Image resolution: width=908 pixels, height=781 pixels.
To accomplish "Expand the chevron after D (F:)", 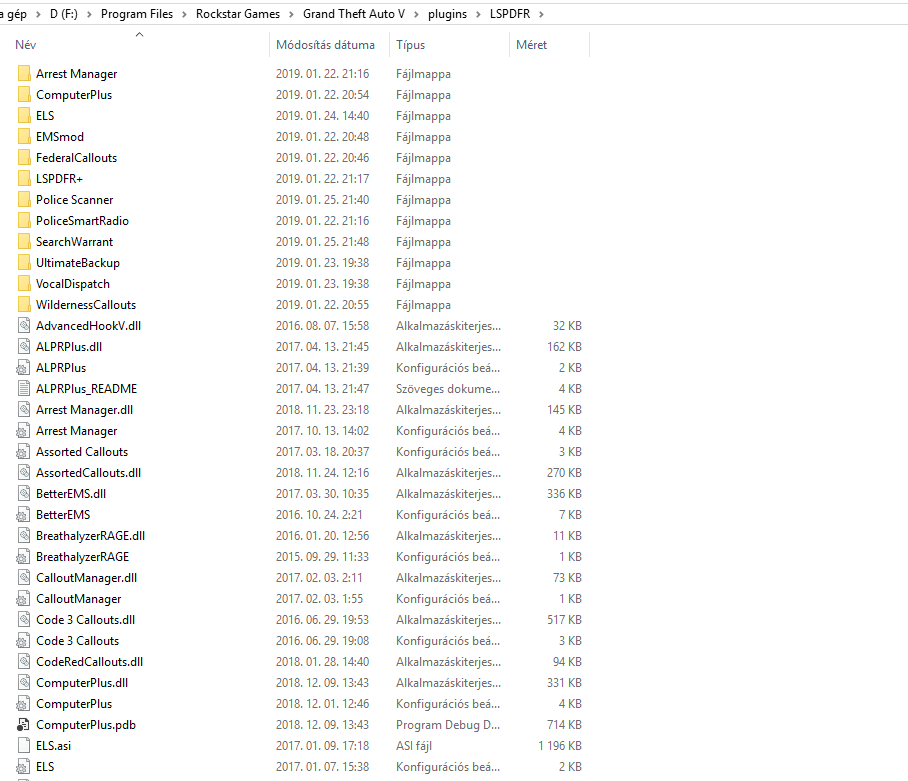I will click(89, 14).
